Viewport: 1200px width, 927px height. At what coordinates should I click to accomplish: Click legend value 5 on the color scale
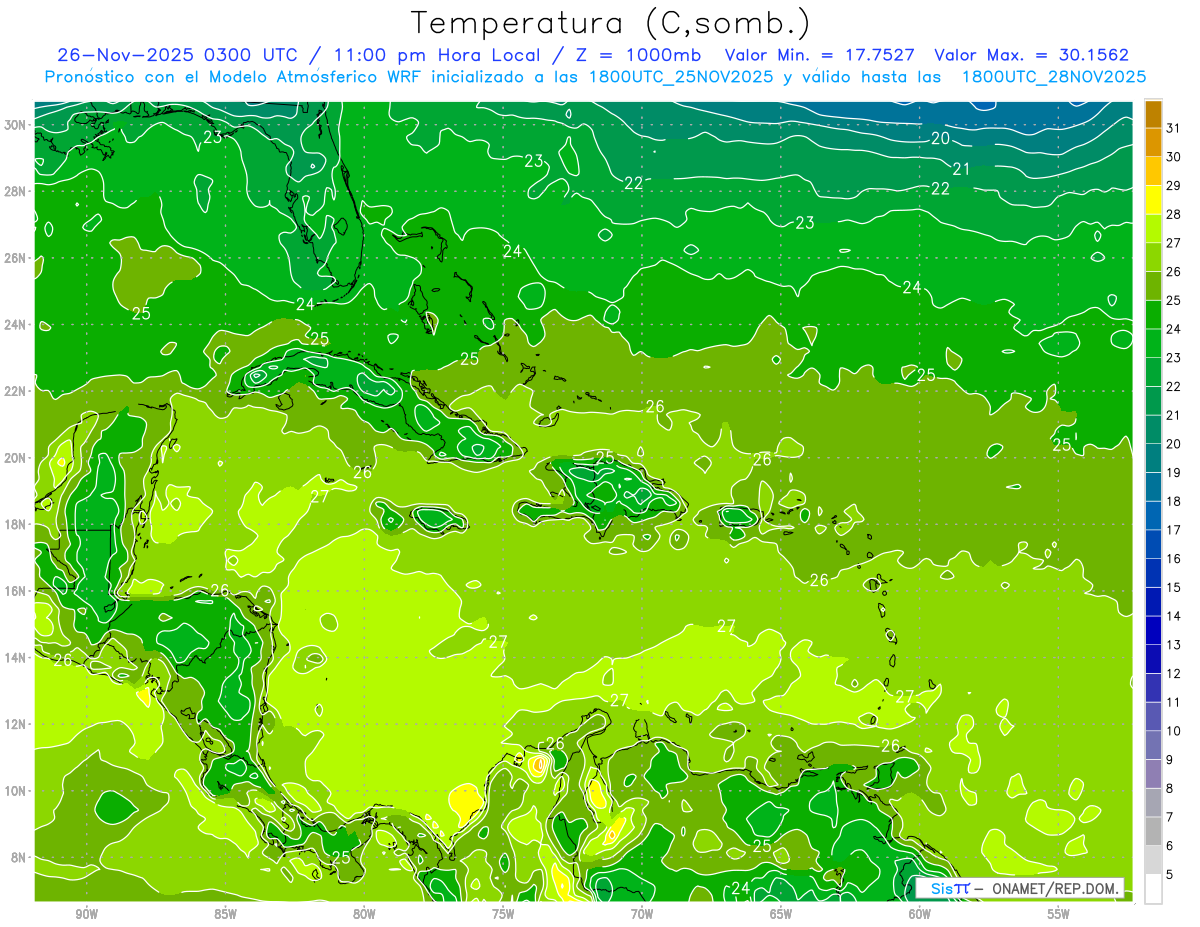point(1170,875)
